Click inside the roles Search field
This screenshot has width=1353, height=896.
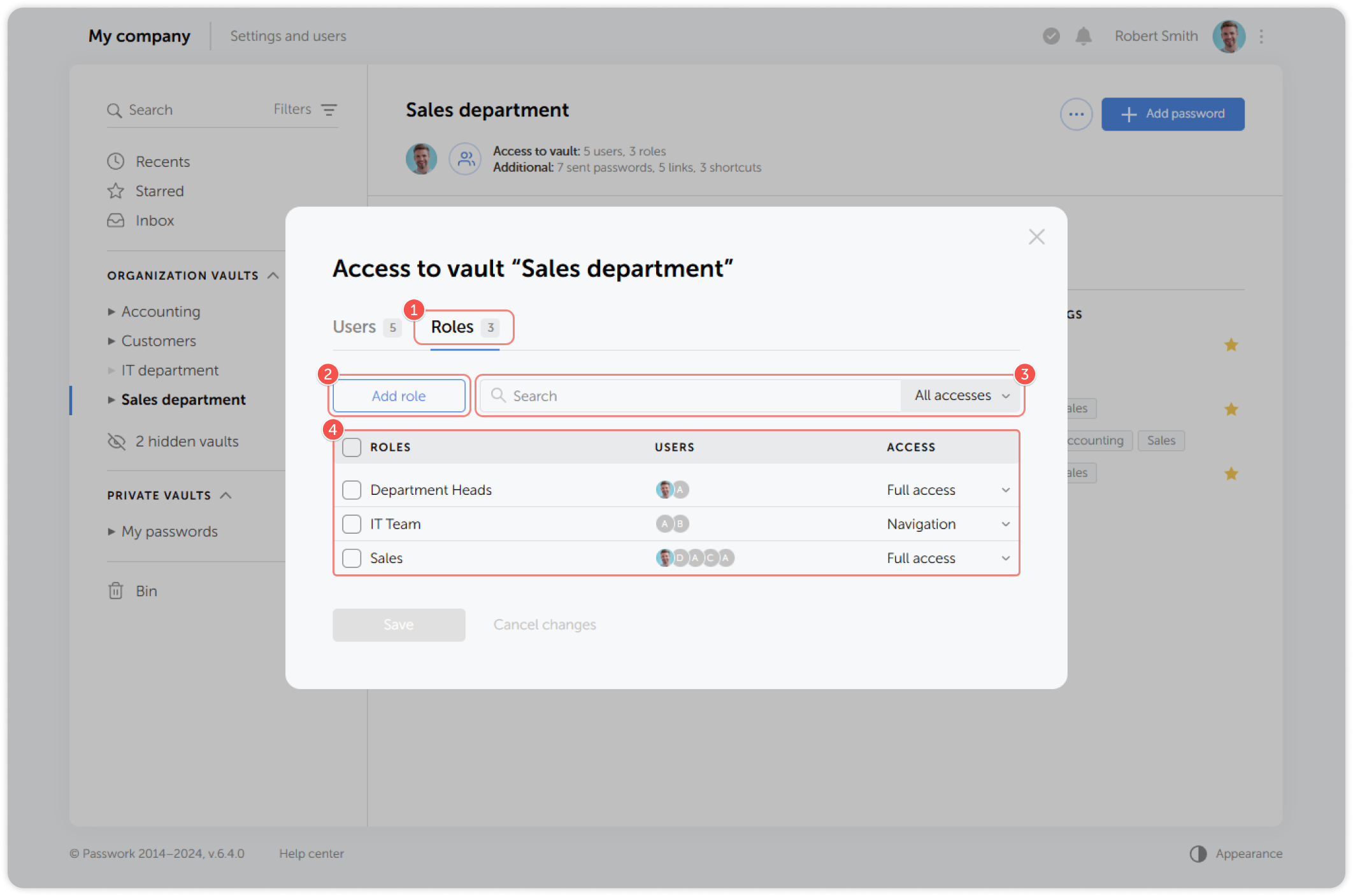637,395
